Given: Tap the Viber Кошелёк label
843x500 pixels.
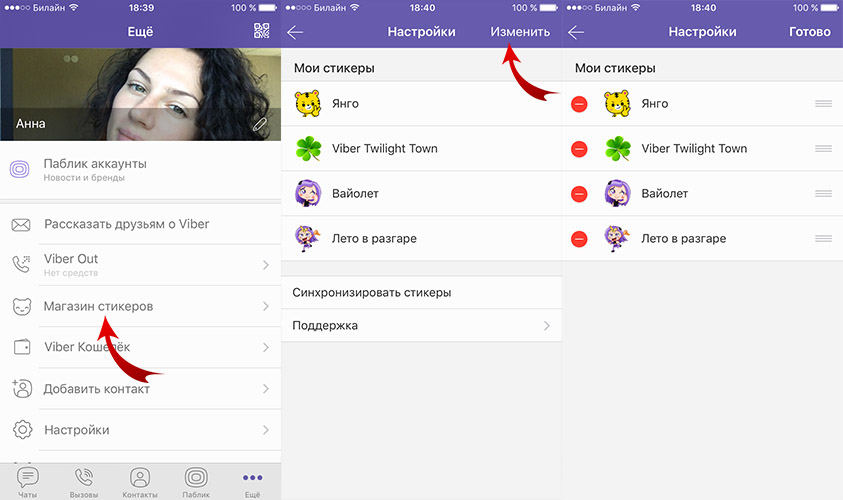Looking at the screenshot, I should tap(87, 347).
